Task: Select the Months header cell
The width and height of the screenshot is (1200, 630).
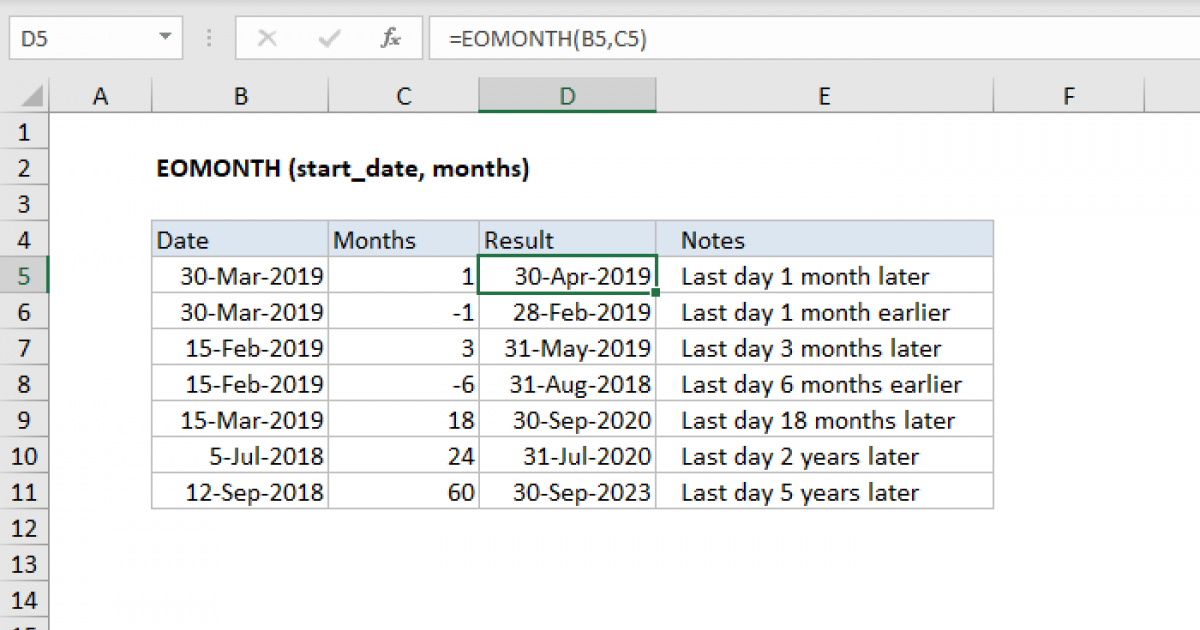Action: [403, 239]
